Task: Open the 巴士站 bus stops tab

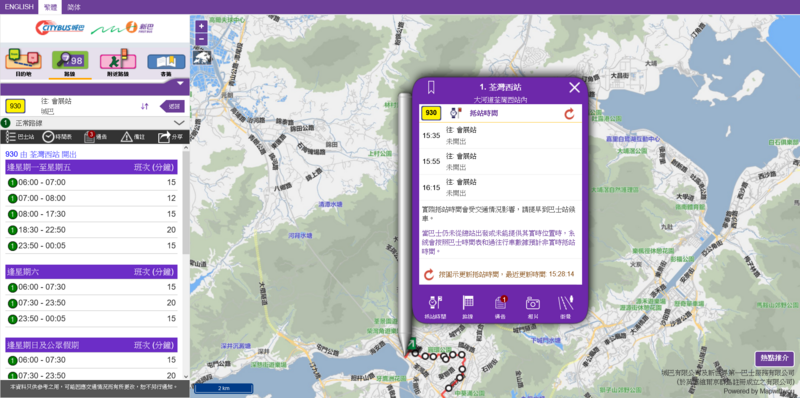Action: (x=20, y=137)
